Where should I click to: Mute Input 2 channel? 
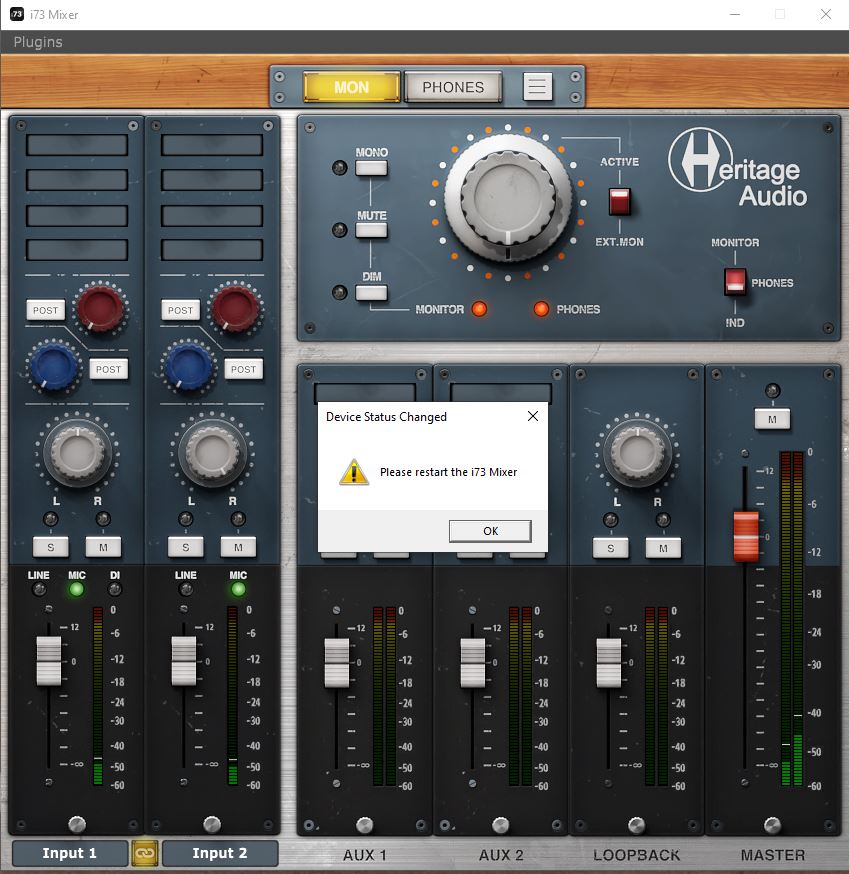(x=238, y=547)
